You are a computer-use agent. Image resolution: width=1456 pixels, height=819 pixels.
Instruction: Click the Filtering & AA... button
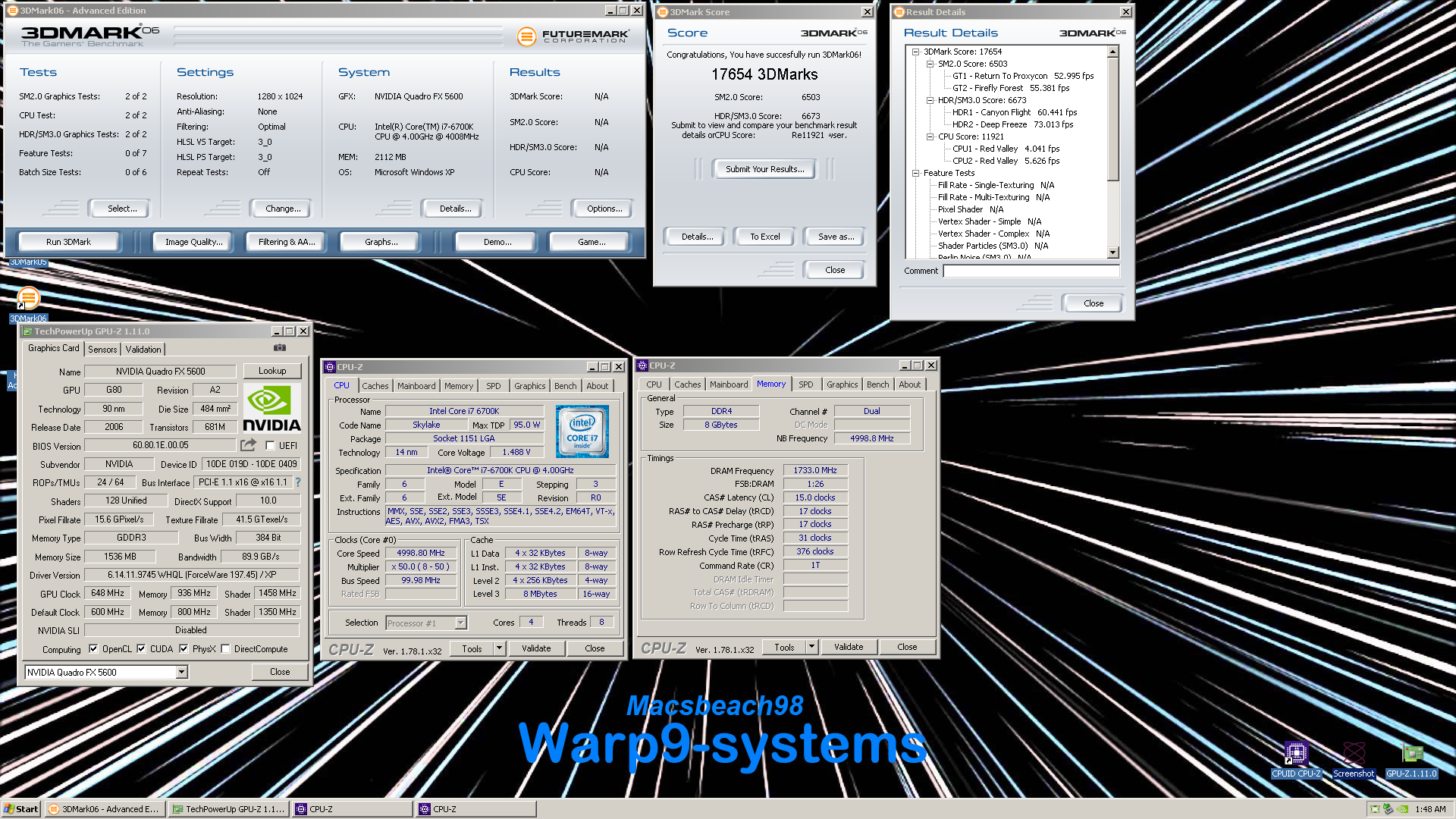tap(287, 242)
